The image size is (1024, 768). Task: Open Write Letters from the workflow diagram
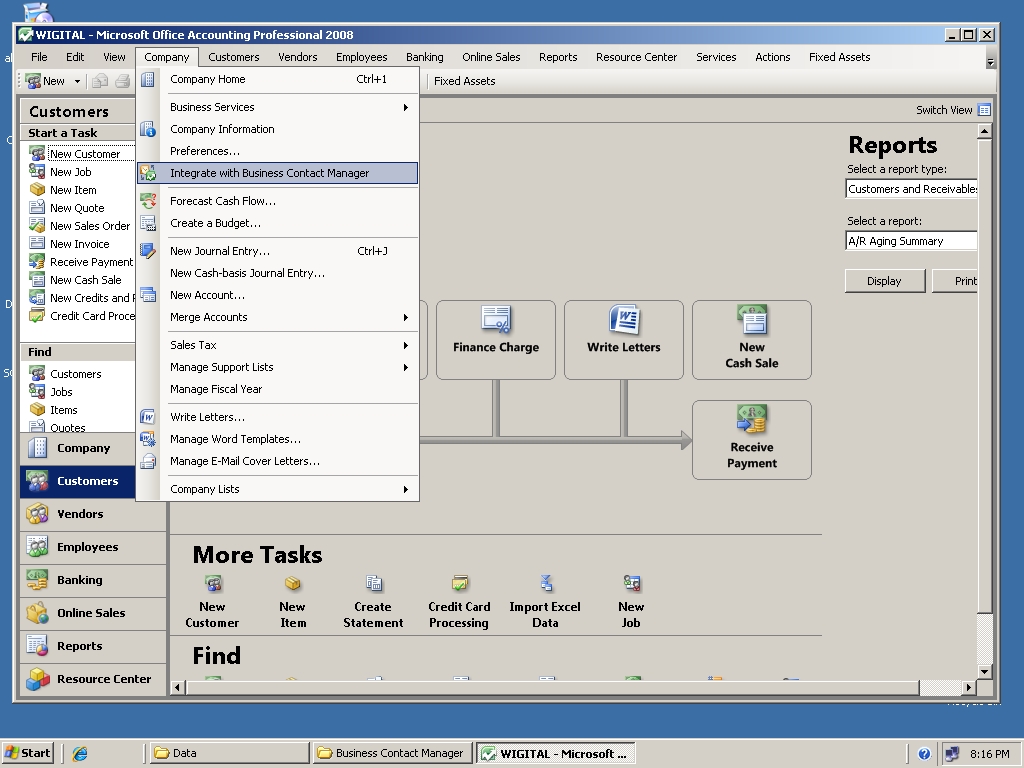pos(624,340)
